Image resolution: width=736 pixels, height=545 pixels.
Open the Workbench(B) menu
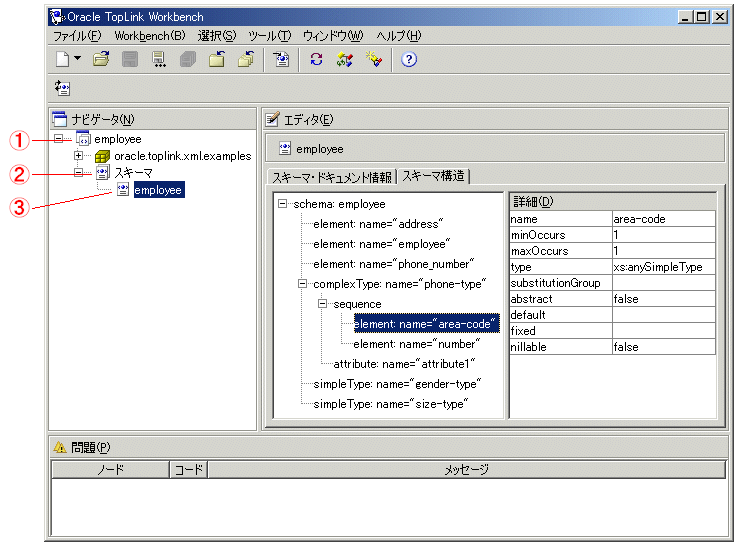[150, 36]
